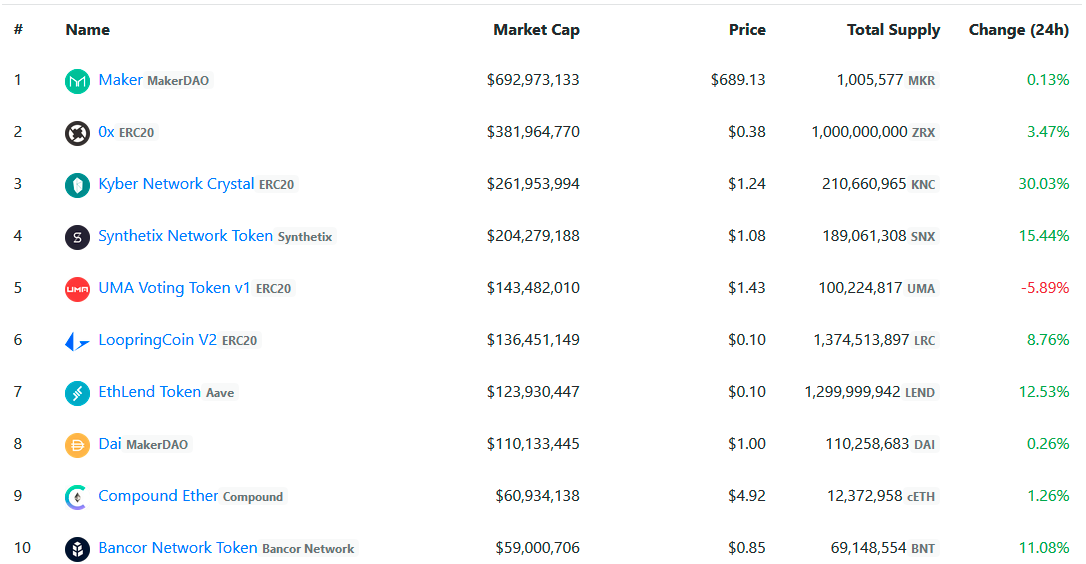
Task: Click the ERC20 tag beside Kyber Network Crystal
Action: (x=276, y=184)
